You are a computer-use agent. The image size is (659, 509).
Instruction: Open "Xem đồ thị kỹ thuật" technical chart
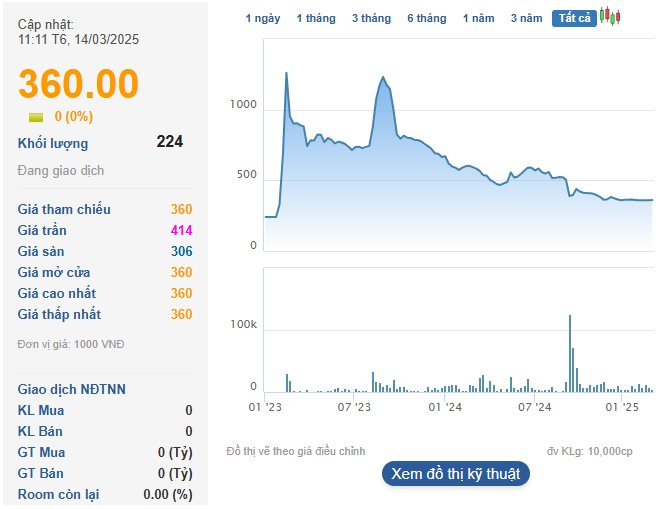point(456,474)
